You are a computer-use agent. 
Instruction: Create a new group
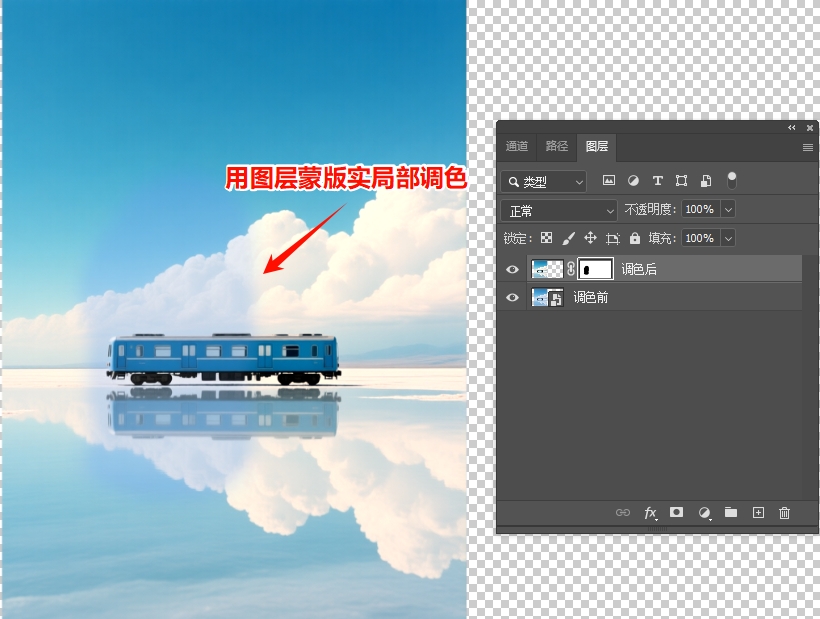pyautogui.click(x=730, y=512)
